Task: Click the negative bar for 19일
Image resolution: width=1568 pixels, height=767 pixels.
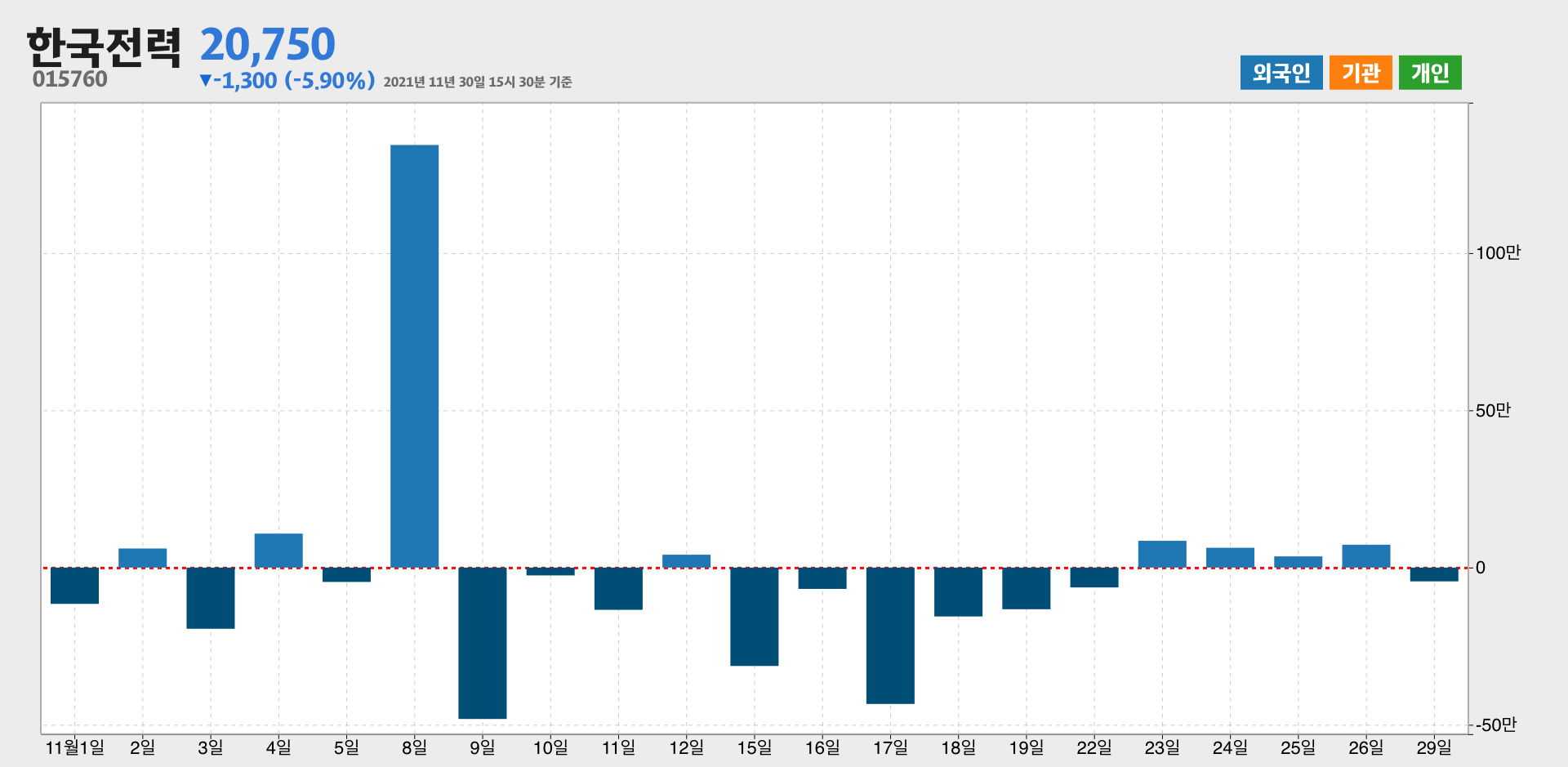Action: [1027, 588]
